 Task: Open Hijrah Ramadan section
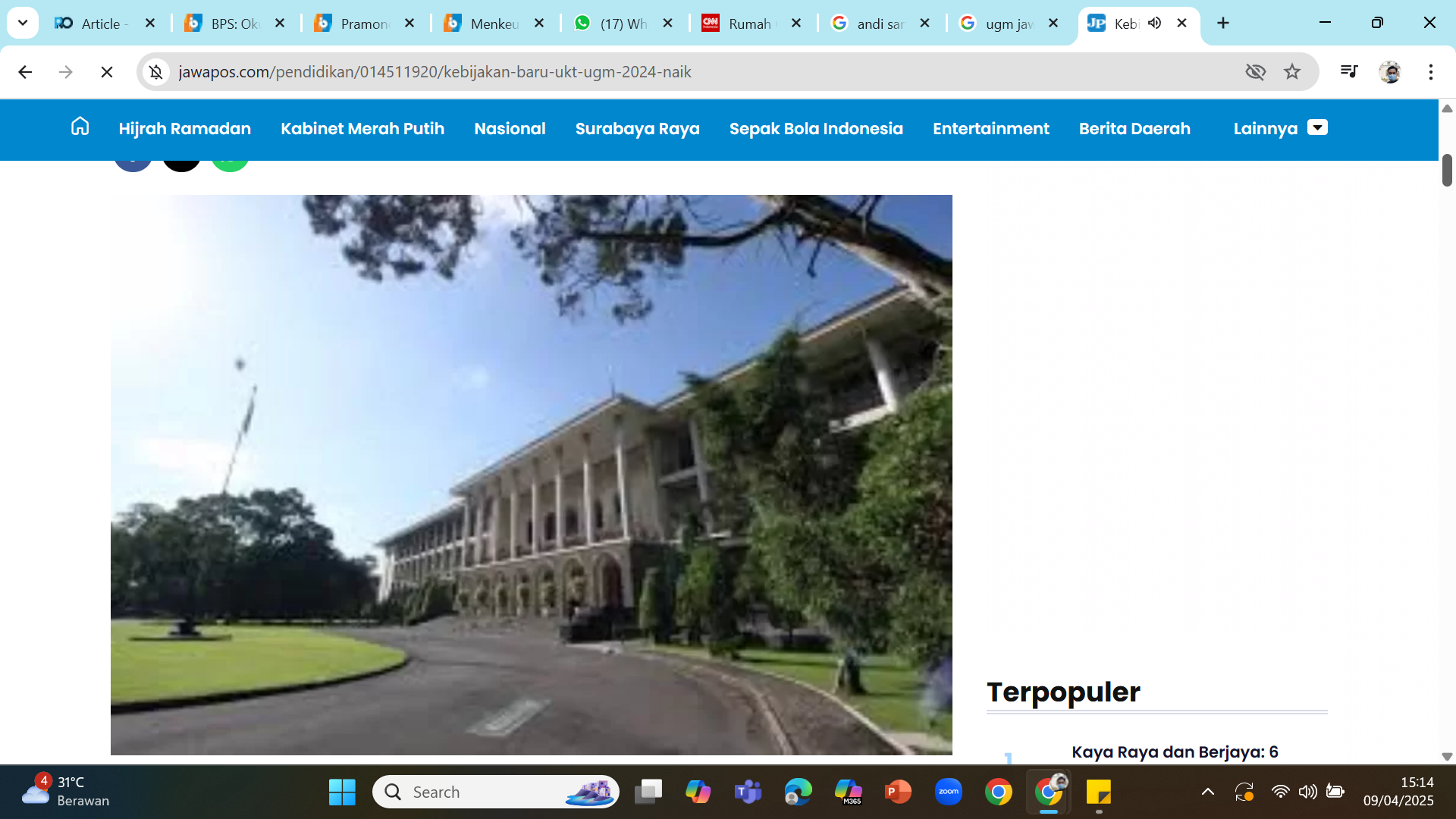[184, 129]
